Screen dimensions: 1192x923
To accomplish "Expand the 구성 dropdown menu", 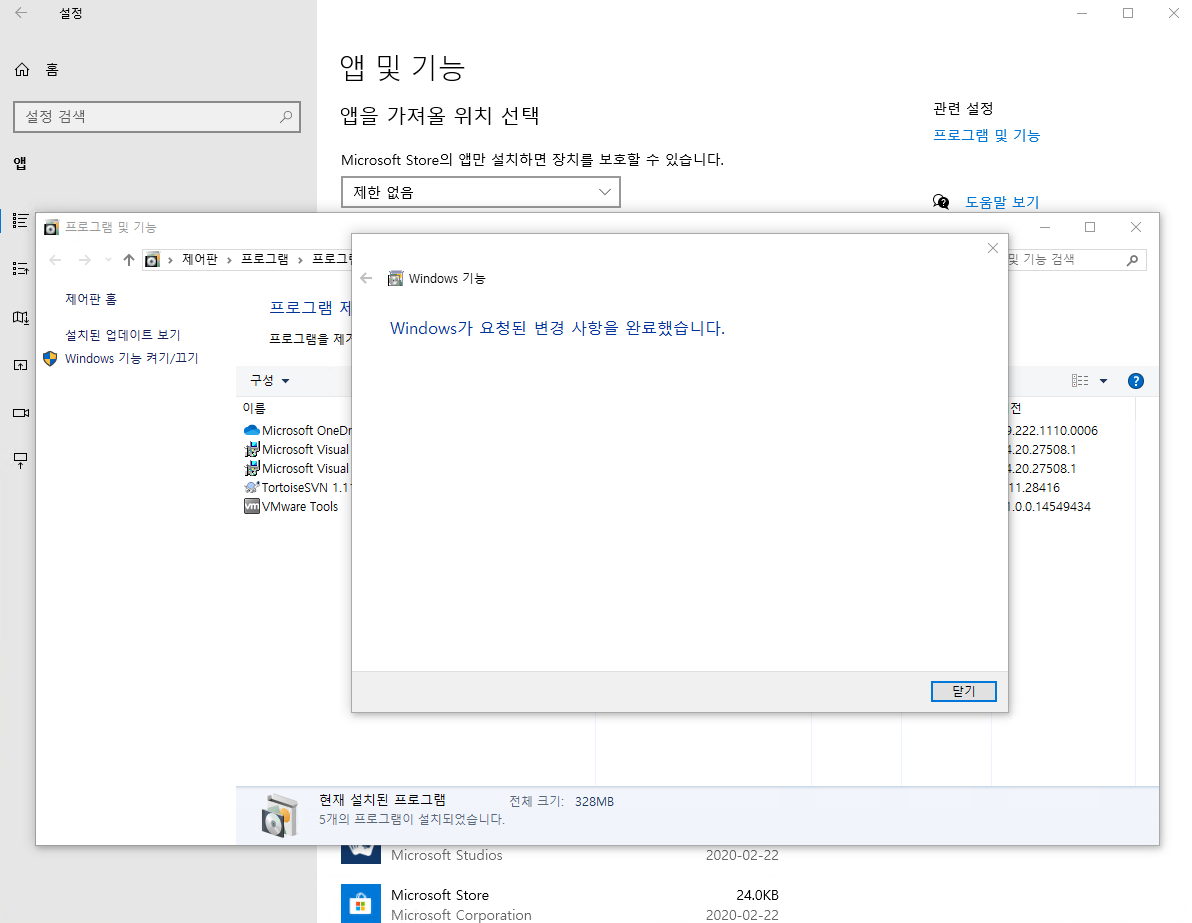I will (270, 380).
